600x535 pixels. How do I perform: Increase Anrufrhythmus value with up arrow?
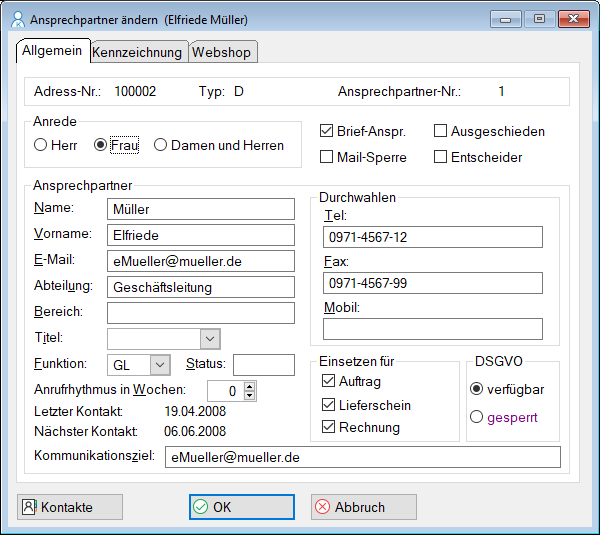pyautogui.click(x=250, y=385)
